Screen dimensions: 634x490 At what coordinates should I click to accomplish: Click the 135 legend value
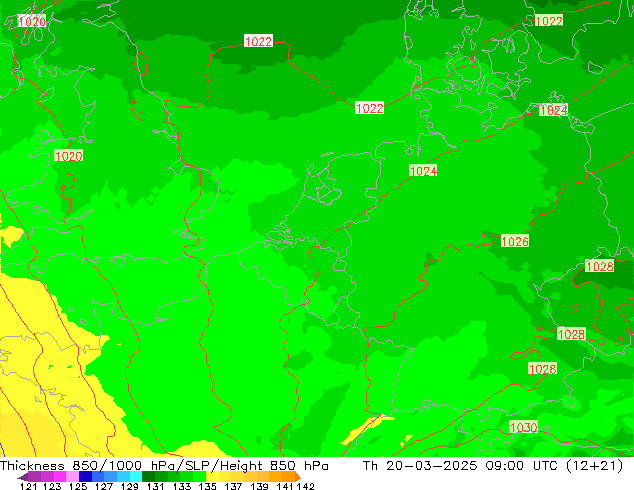[207, 486]
